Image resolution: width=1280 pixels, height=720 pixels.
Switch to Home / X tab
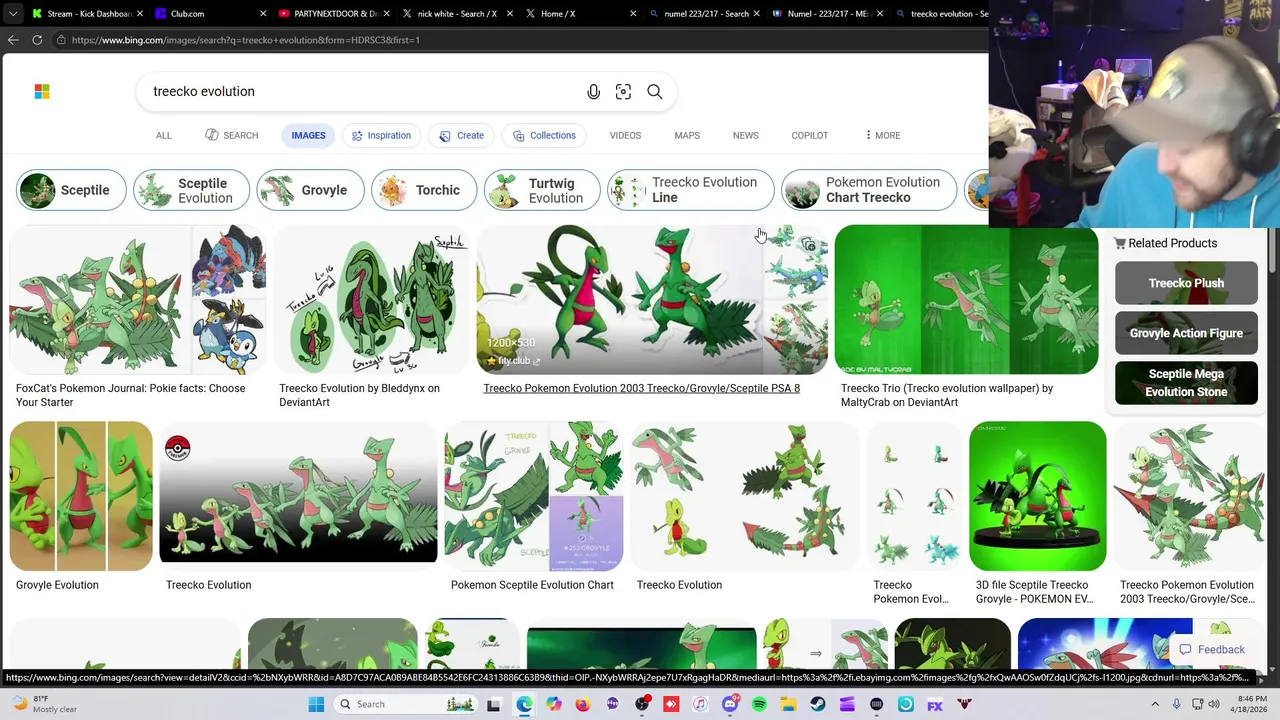[582, 14]
